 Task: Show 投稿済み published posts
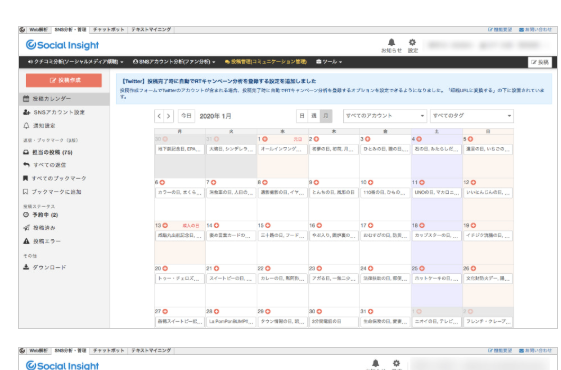tap(39, 228)
